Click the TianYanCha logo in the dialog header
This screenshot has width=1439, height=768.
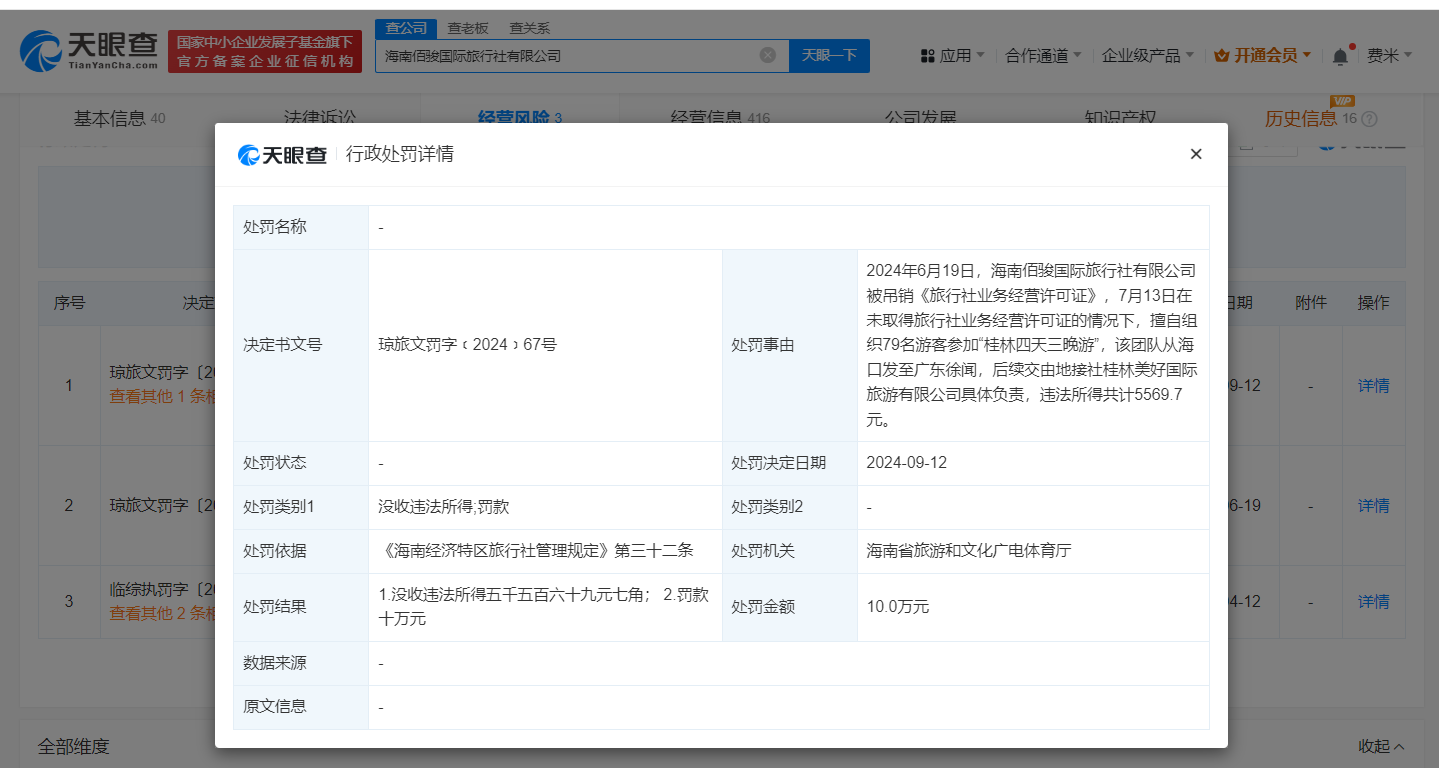[282, 155]
